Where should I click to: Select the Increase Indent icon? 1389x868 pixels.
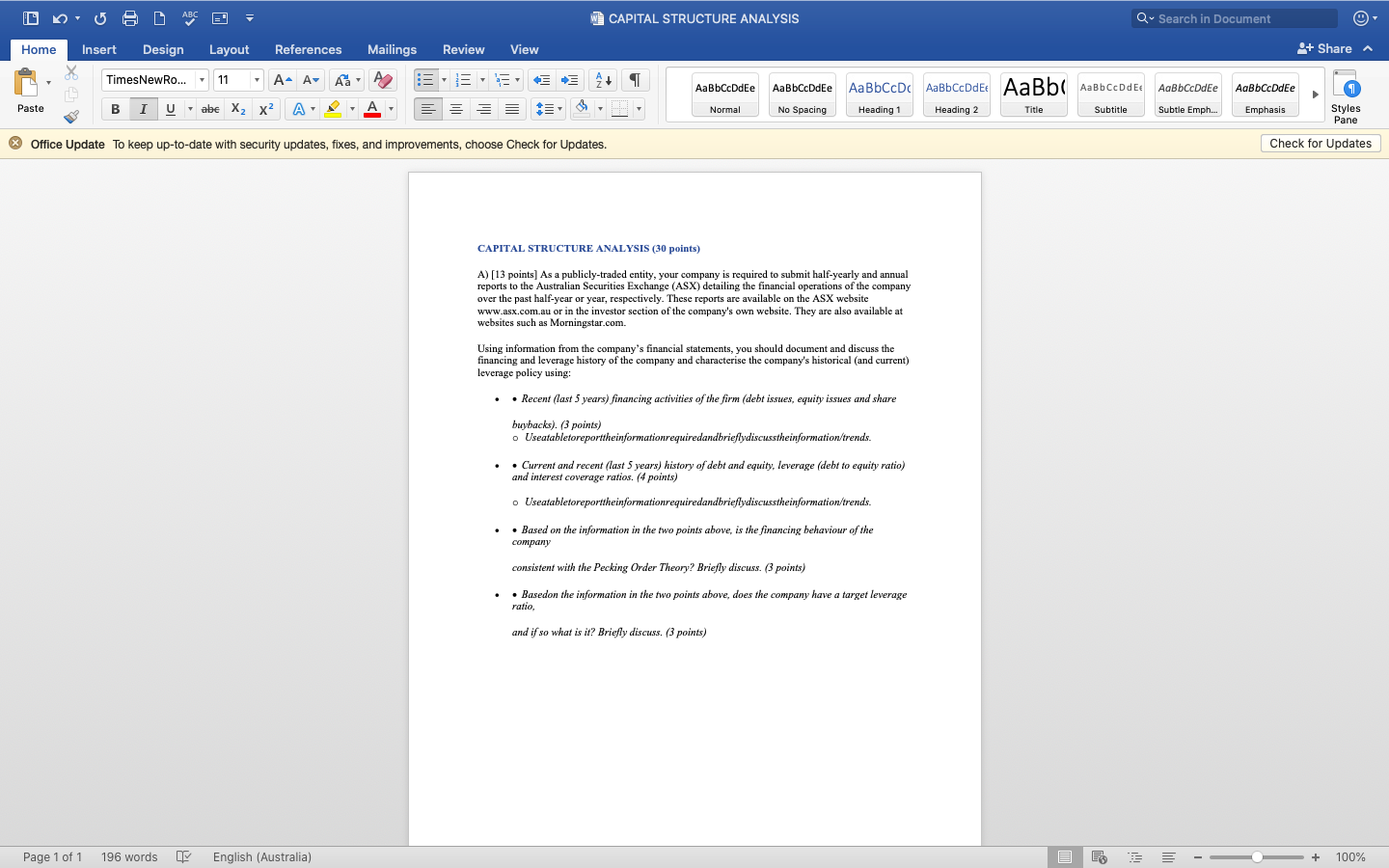(x=569, y=80)
